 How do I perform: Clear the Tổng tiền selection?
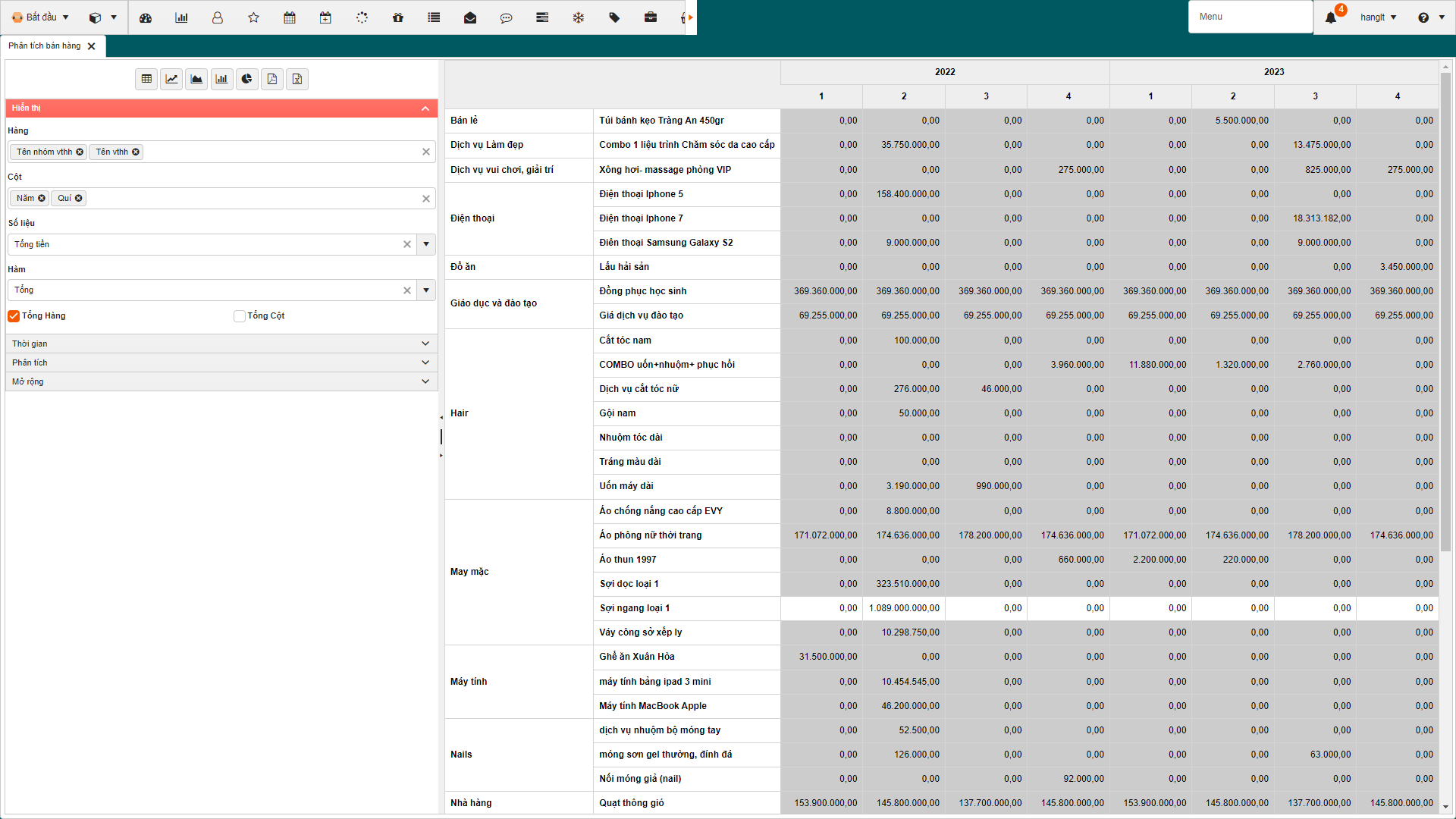coord(407,244)
